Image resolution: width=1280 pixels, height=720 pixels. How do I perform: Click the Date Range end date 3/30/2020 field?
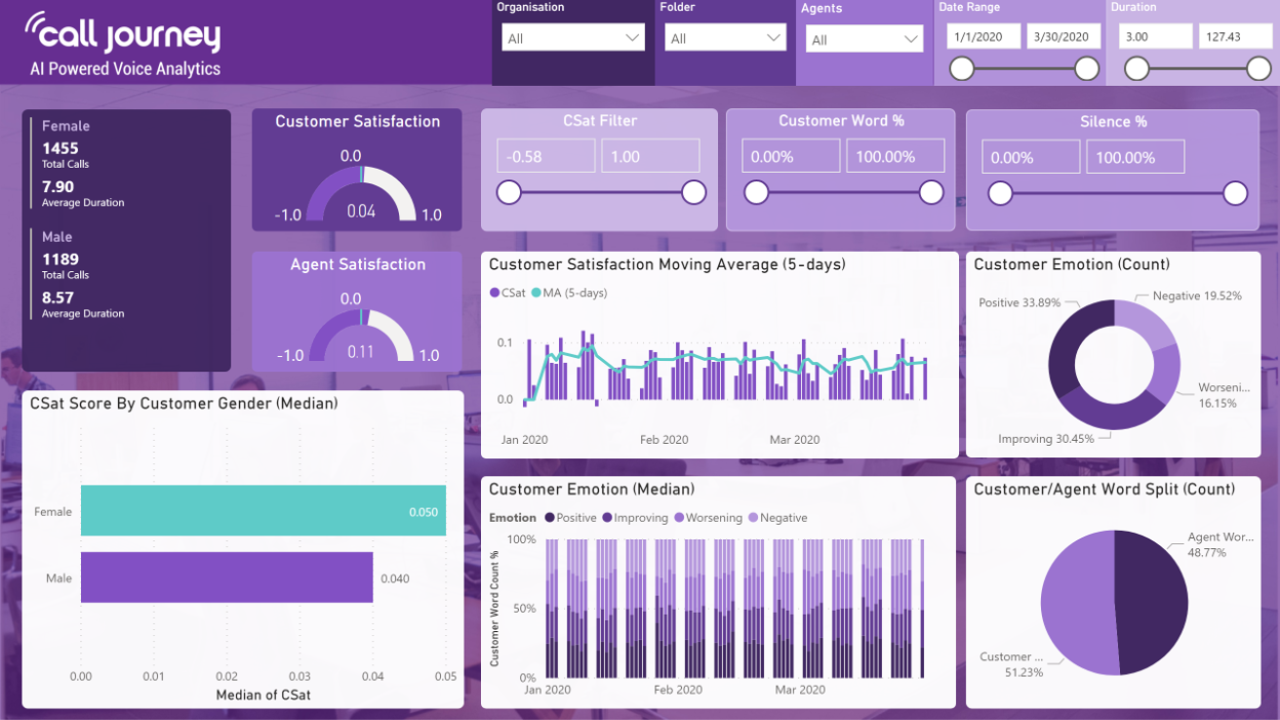click(1063, 36)
